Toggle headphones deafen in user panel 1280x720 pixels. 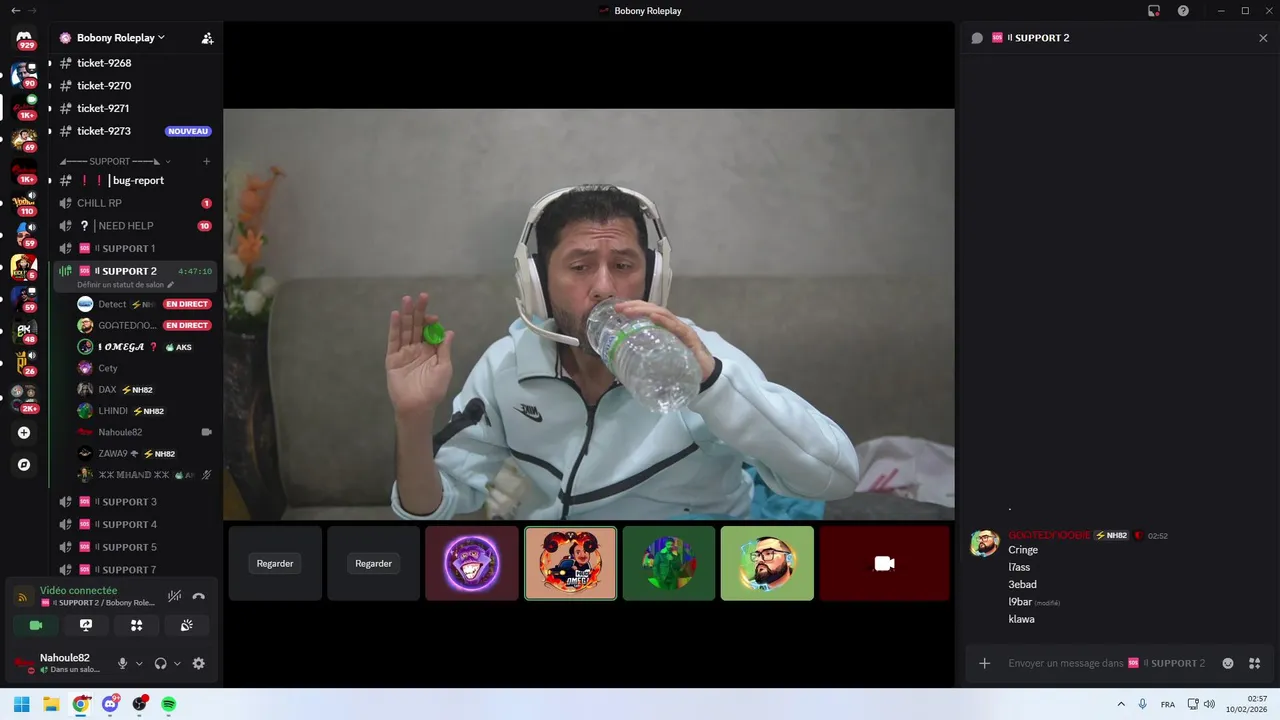[x=161, y=663]
